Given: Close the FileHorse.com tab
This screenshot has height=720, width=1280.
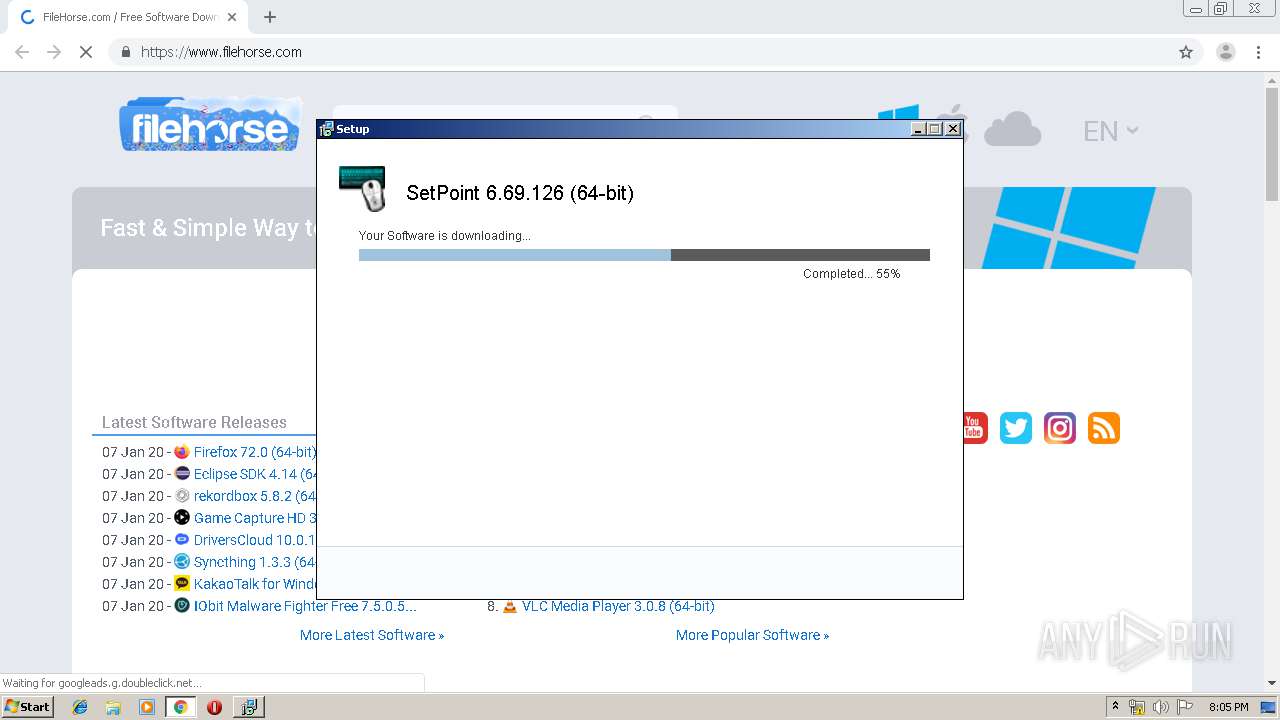Looking at the screenshot, I should pos(232,17).
